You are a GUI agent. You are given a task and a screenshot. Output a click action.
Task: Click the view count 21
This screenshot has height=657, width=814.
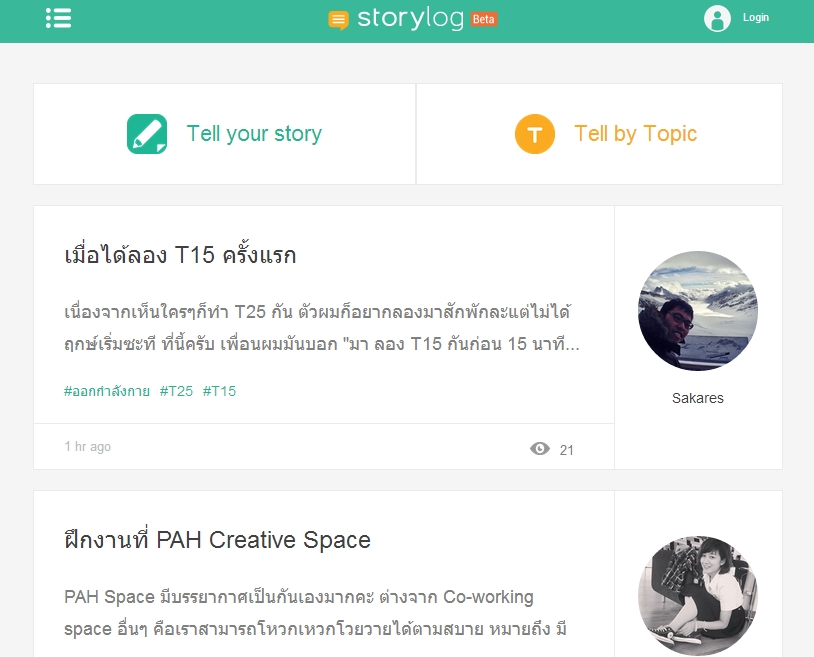pos(566,450)
